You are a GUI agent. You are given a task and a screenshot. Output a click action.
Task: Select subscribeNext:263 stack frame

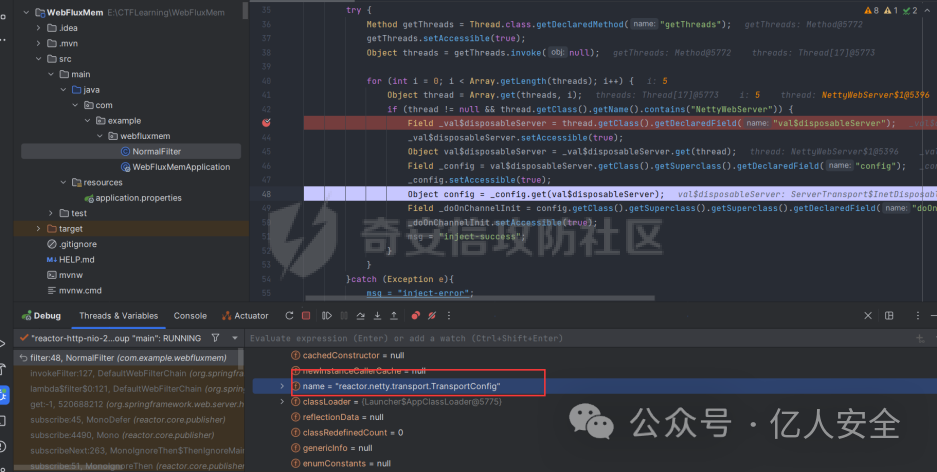[x=128, y=450]
